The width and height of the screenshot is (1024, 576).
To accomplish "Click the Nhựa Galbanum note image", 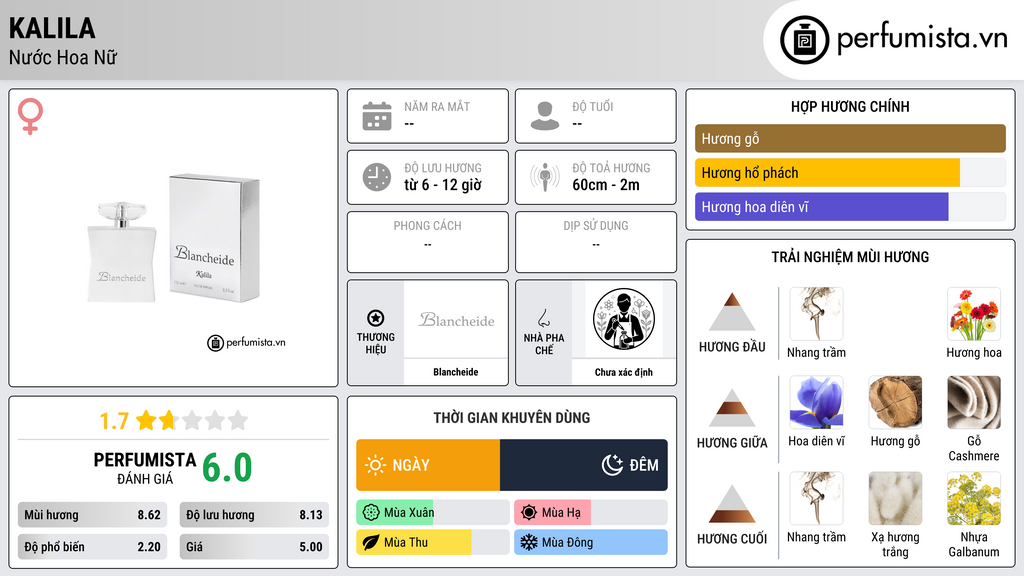I will coord(974,498).
